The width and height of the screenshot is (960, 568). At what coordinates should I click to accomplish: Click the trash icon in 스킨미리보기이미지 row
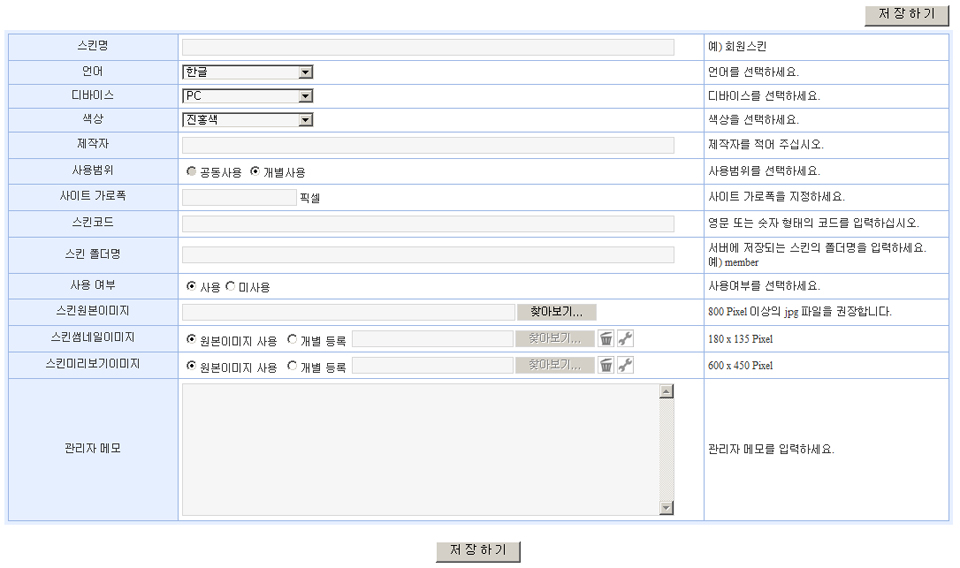point(606,365)
